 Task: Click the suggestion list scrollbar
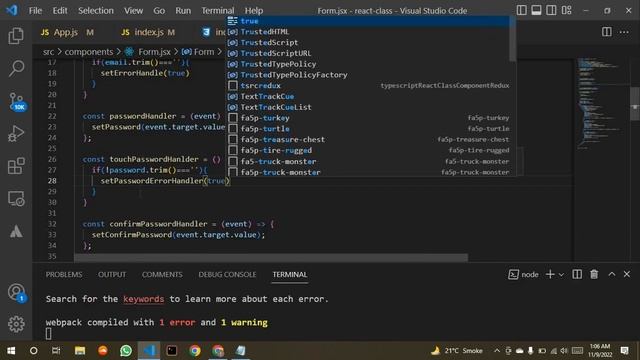pos(513,39)
